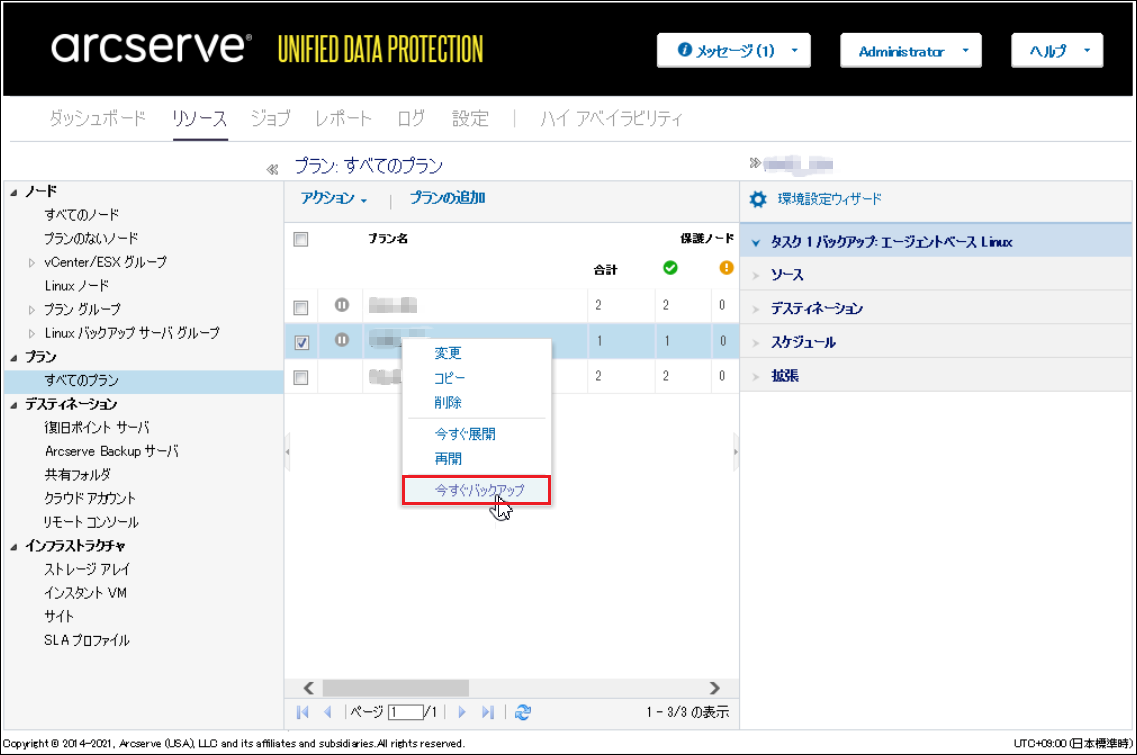
Task: Click the horizontal scrollbar thumb in plan list
Action: [395, 688]
